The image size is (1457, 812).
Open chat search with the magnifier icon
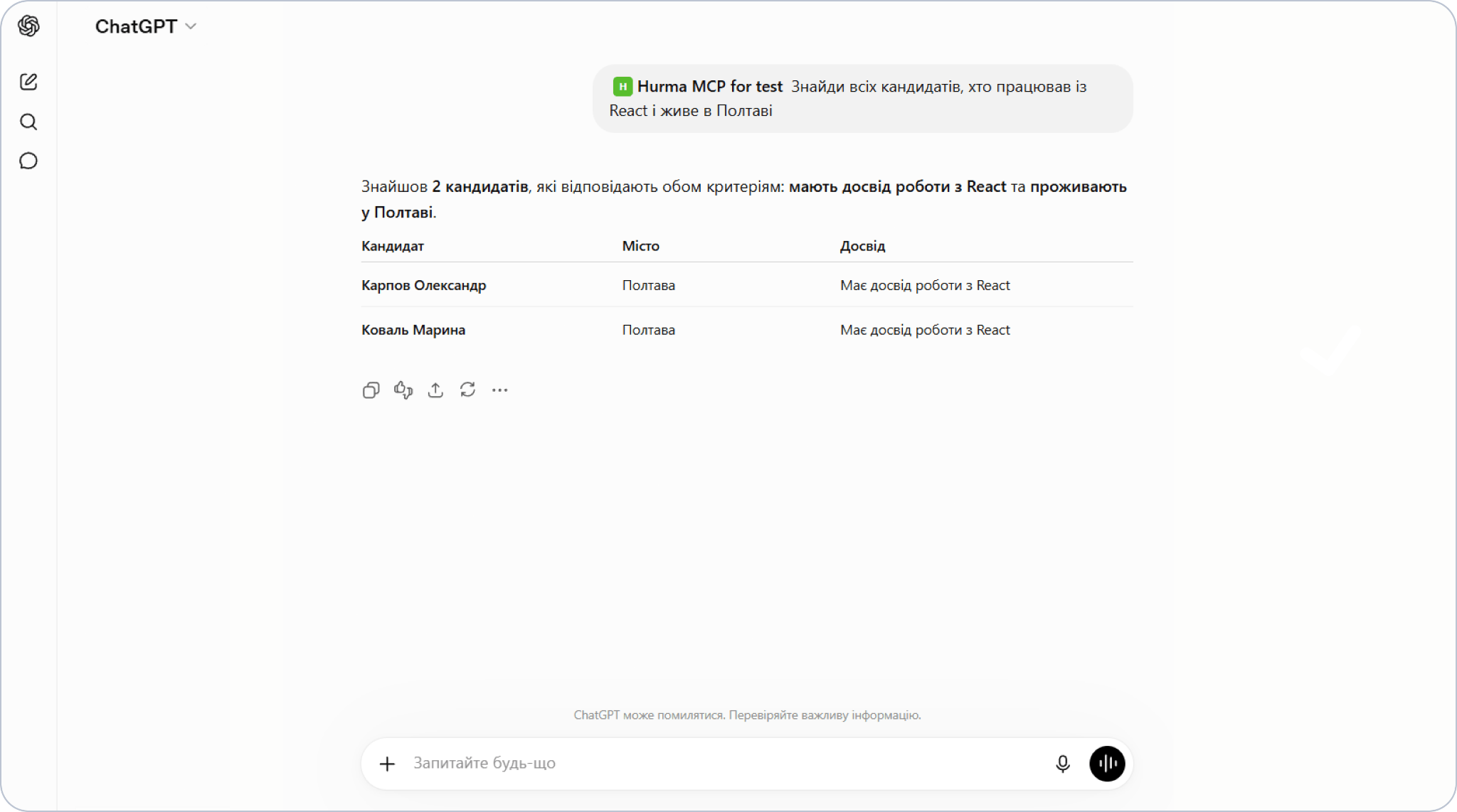coord(28,122)
